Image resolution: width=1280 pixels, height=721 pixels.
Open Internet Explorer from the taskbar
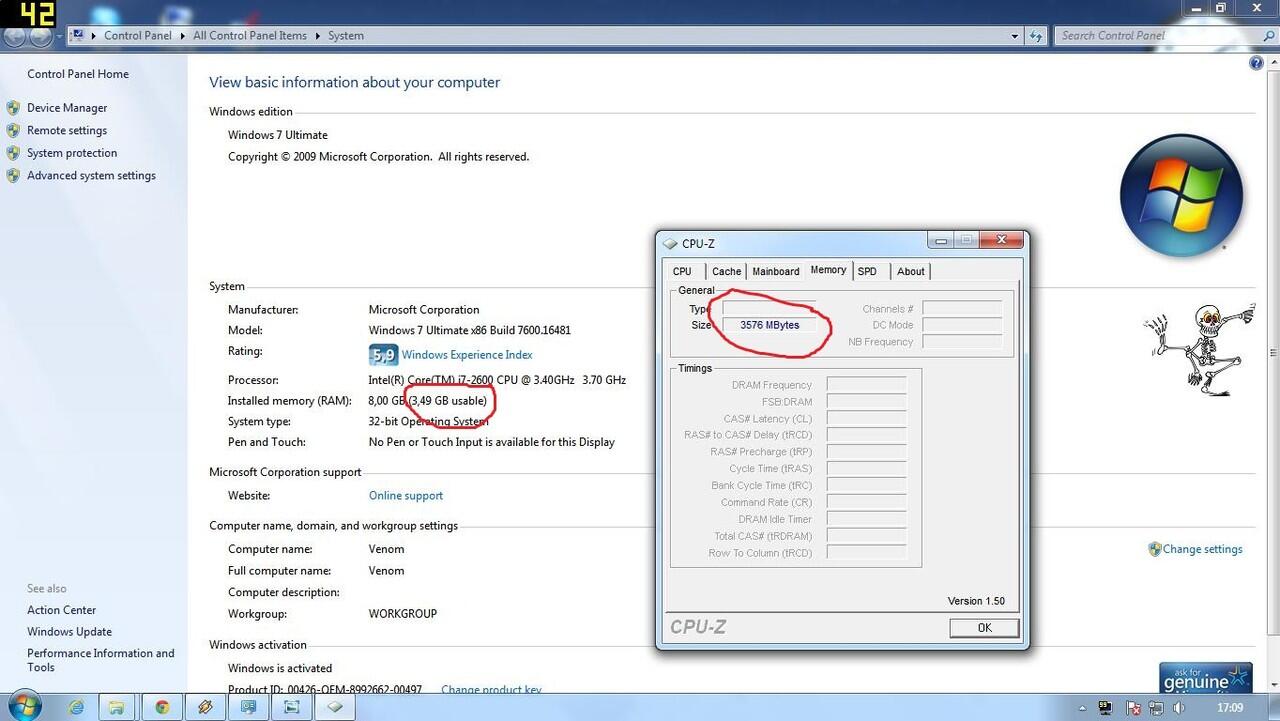coord(76,707)
